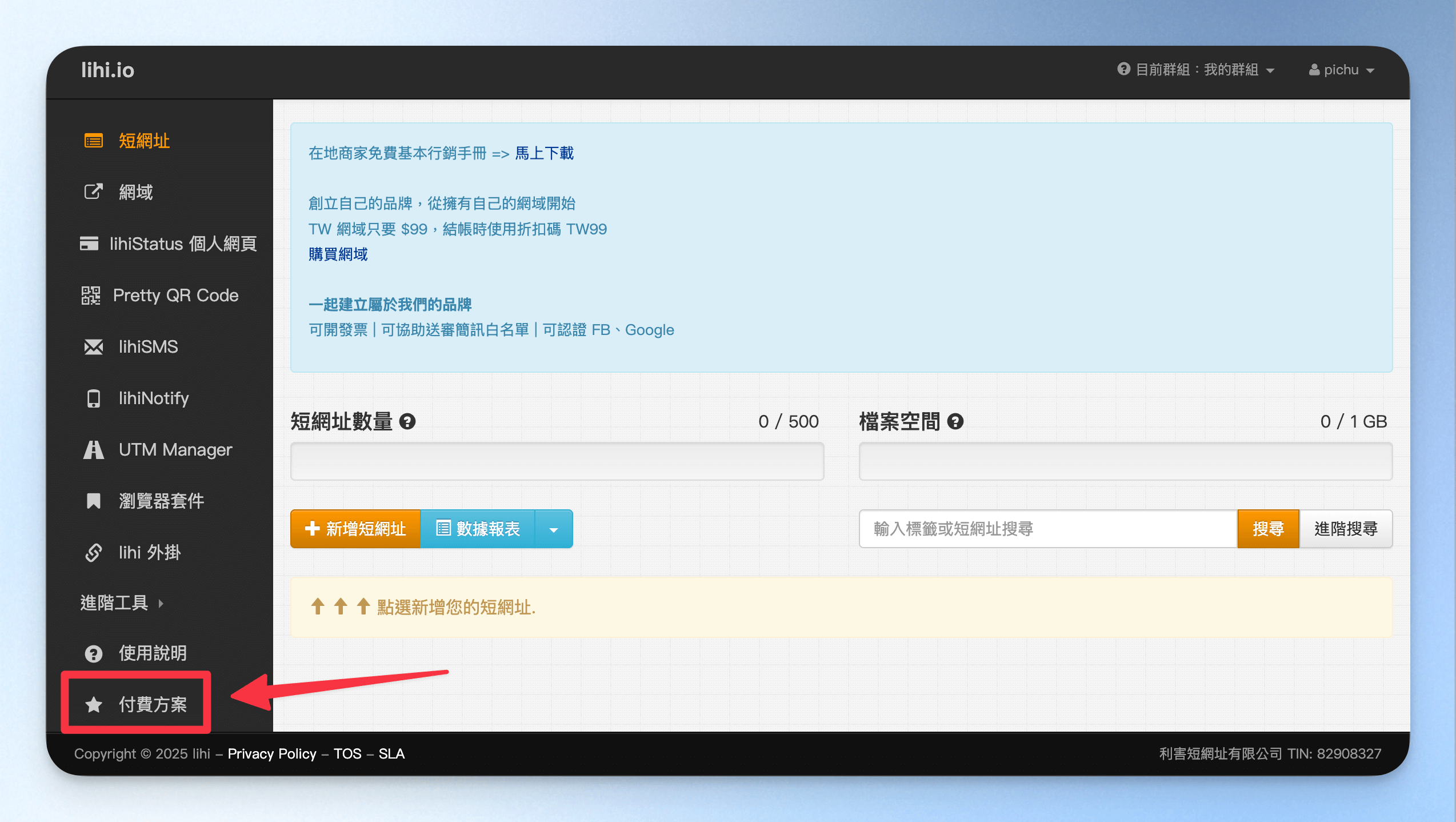
Task: Select lihiStatus 個人網頁 in the sidebar
Action: click(x=169, y=244)
